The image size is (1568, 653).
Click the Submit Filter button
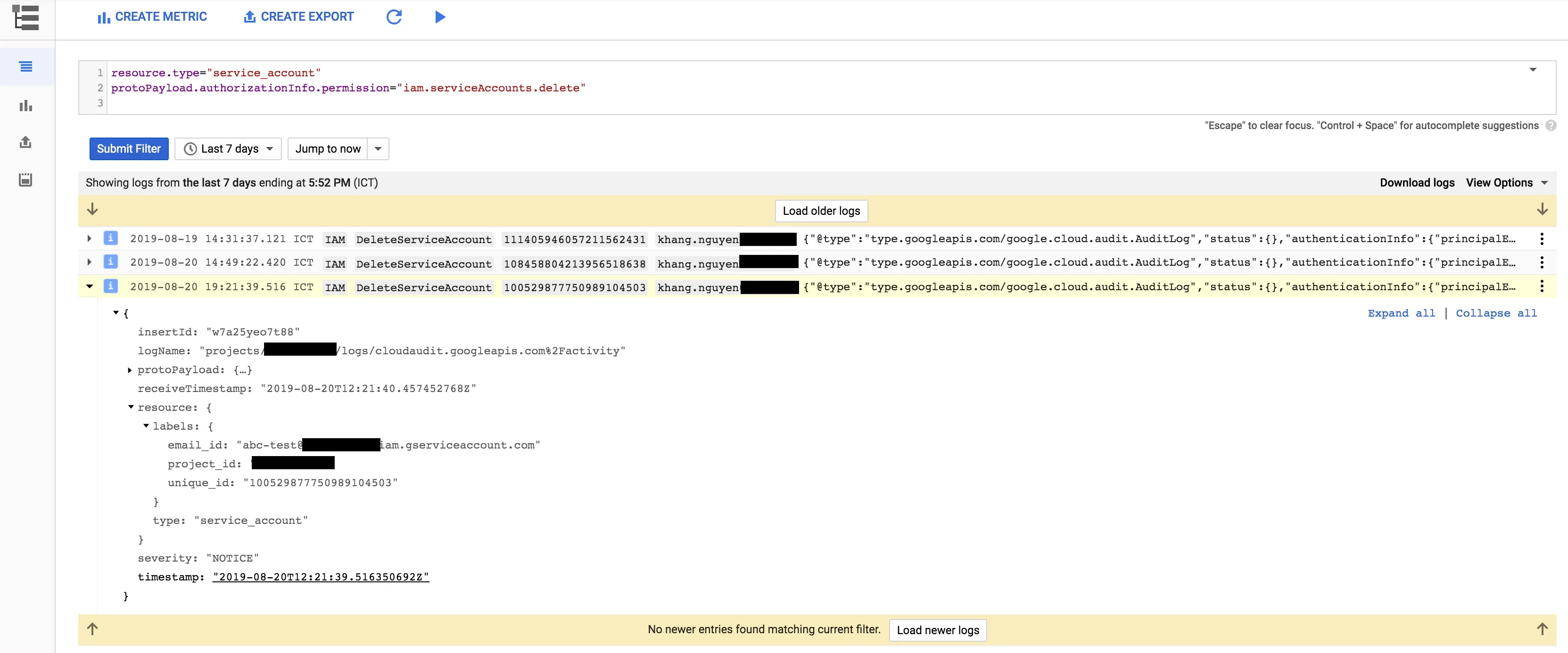pyautogui.click(x=128, y=149)
